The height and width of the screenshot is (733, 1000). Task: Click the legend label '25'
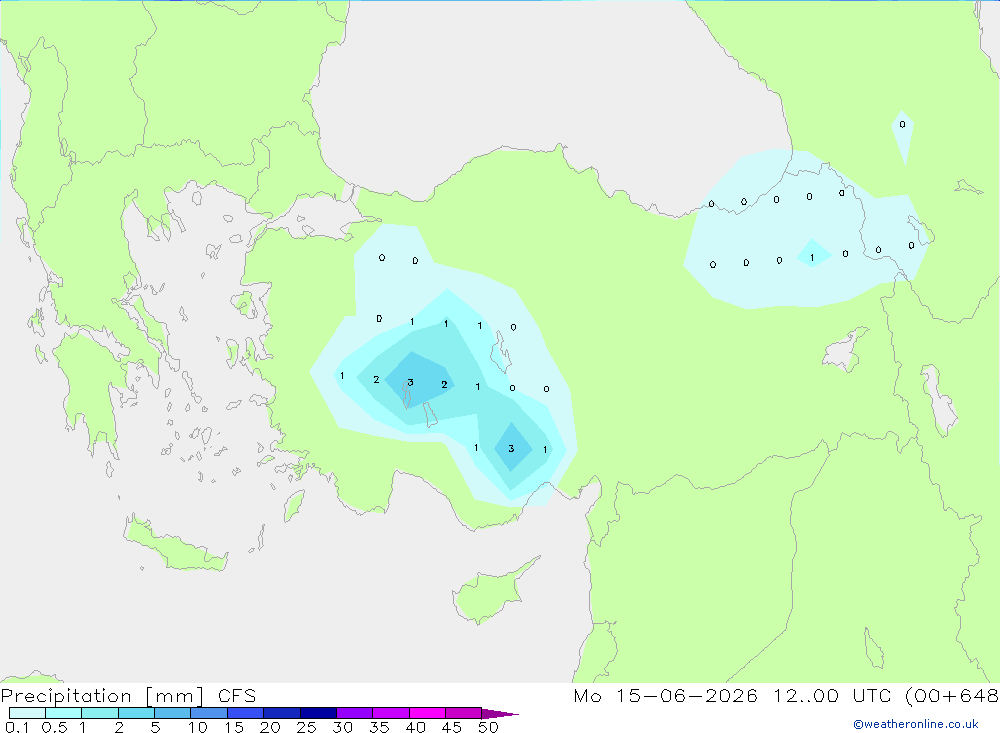coord(306,727)
